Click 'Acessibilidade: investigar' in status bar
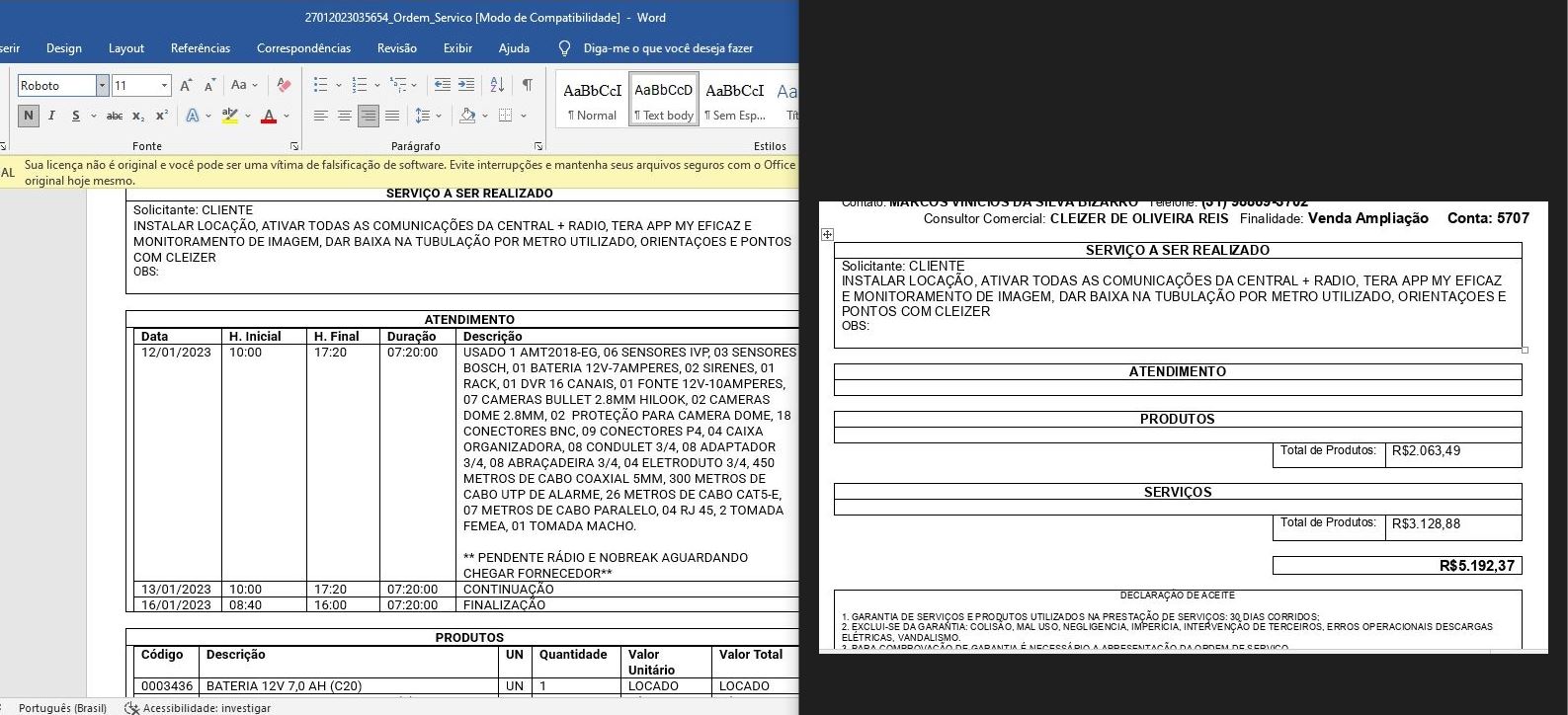 [206, 708]
